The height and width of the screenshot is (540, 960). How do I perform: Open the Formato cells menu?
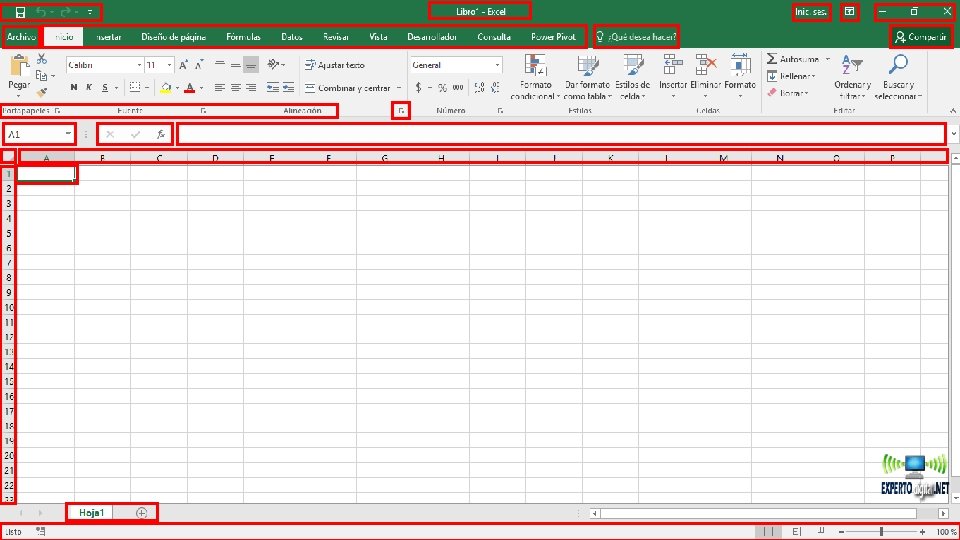coord(740,77)
